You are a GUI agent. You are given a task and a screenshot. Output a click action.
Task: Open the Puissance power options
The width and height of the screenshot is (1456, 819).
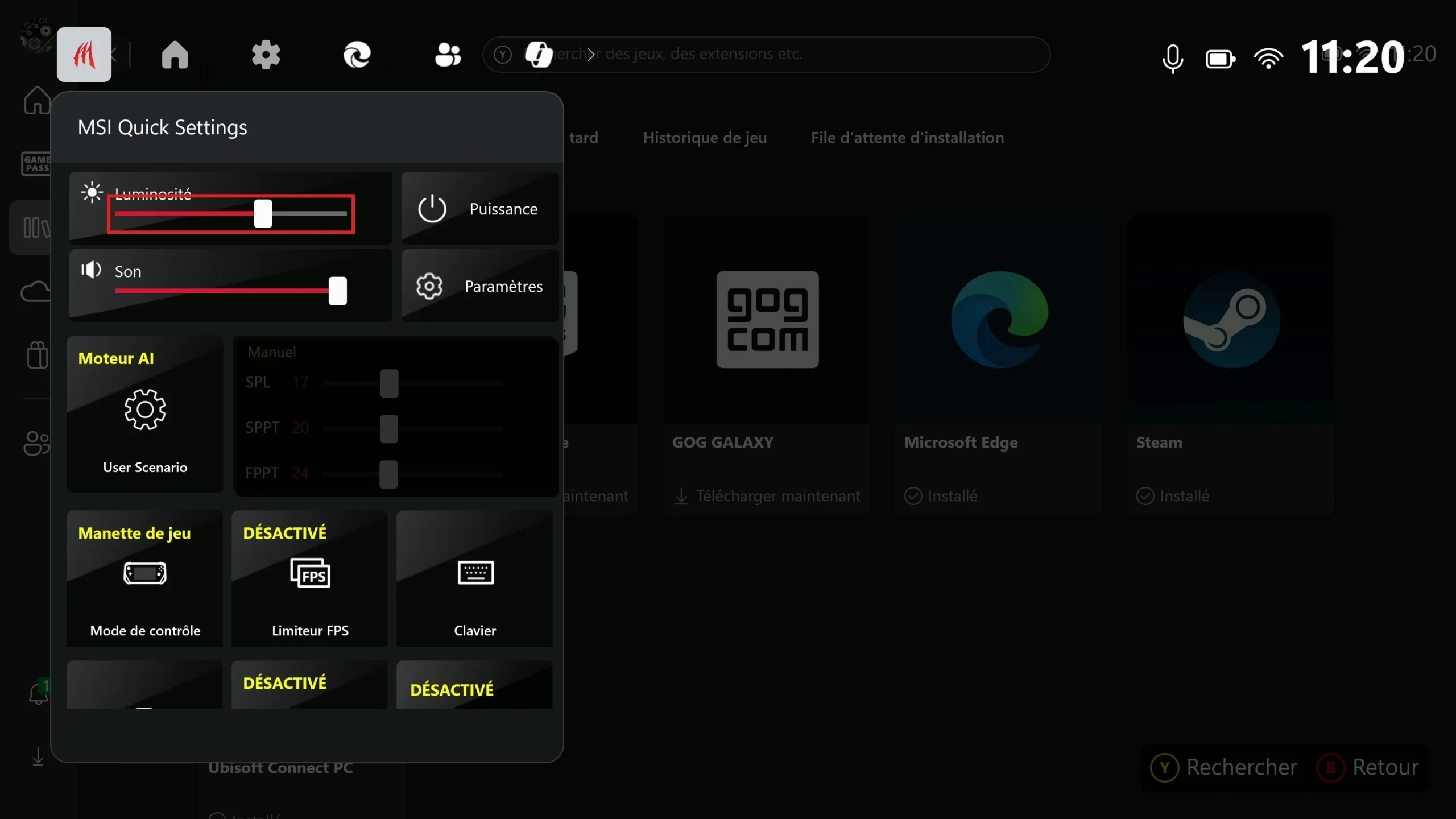(x=479, y=209)
